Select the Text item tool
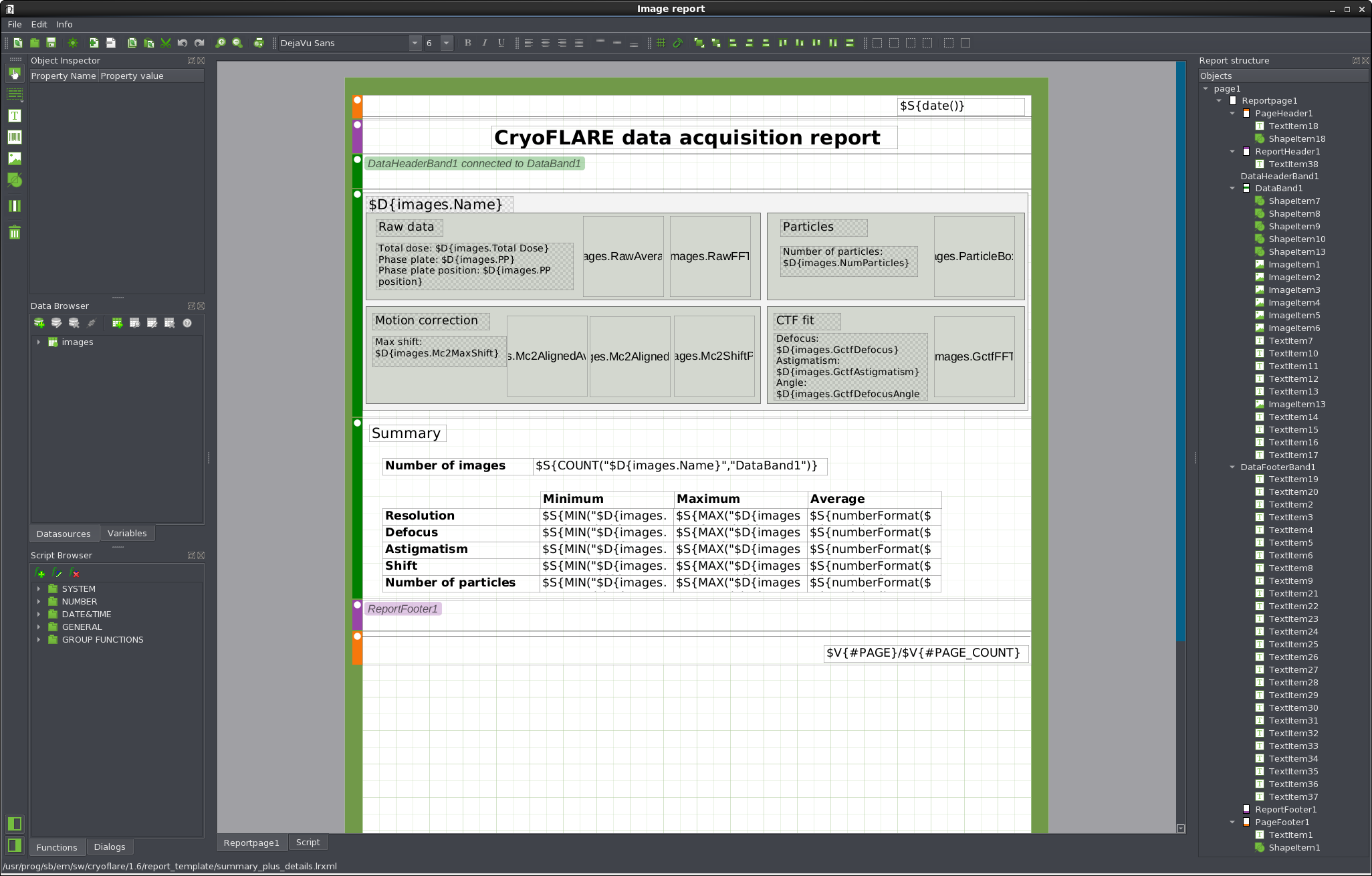Image resolution: width=1372 pixels, height=876 pixels. point(15,116)
